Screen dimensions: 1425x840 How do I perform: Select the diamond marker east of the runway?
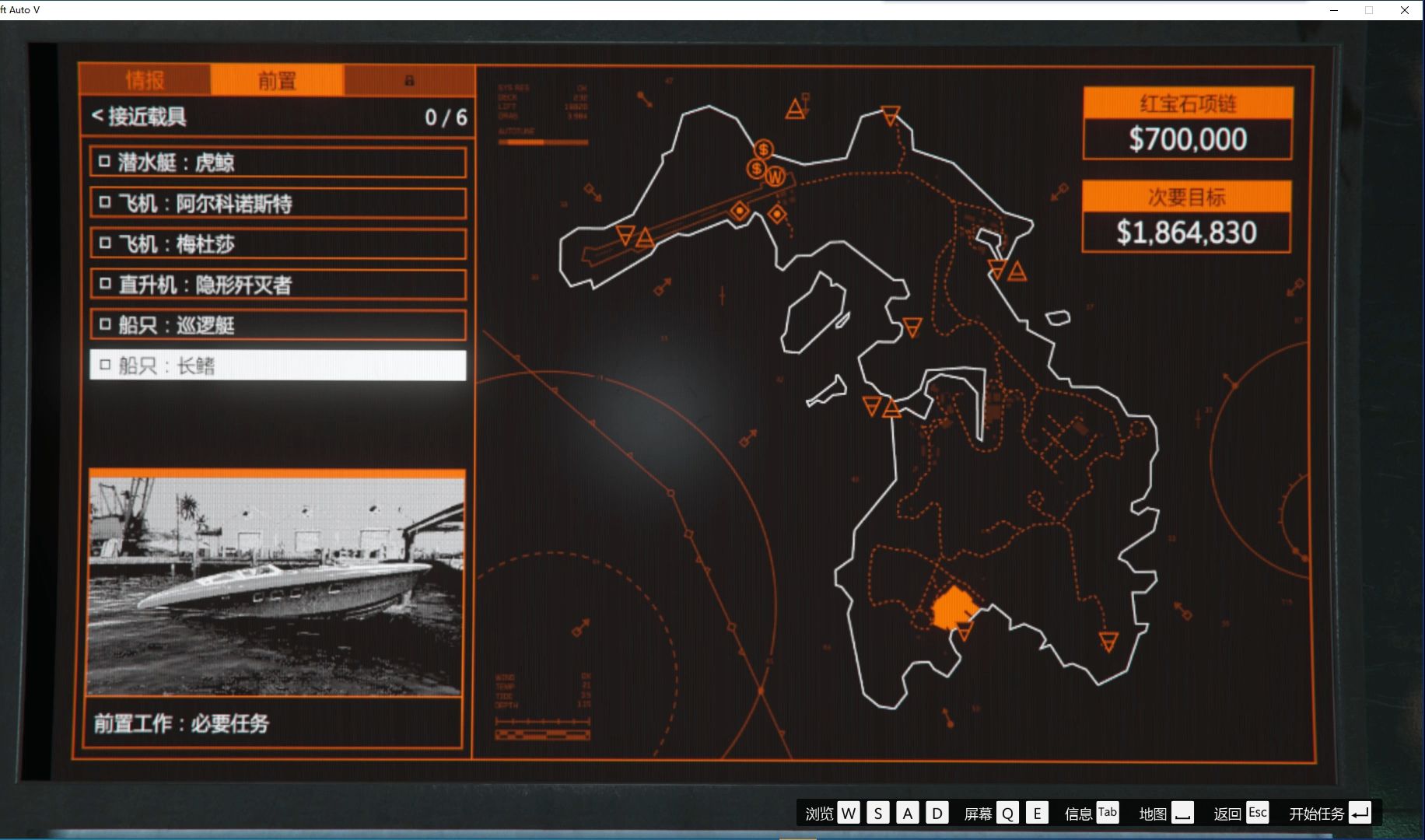coord(777,214)
